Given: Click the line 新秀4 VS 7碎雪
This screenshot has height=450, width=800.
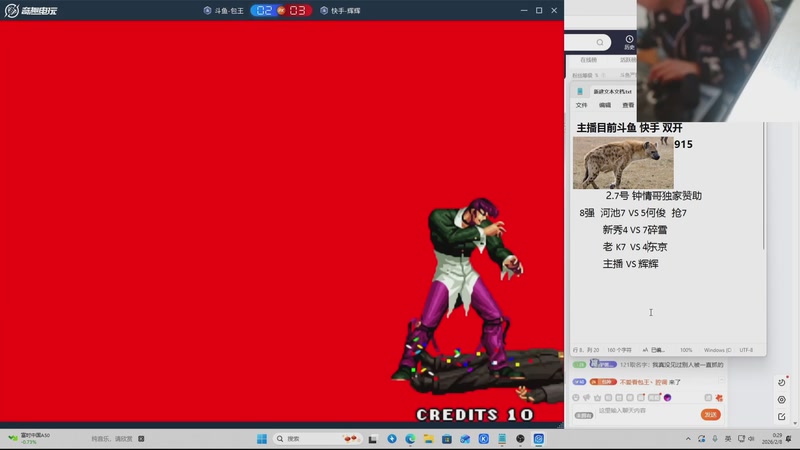Looking at the screenshot, I should pos(635,230).
